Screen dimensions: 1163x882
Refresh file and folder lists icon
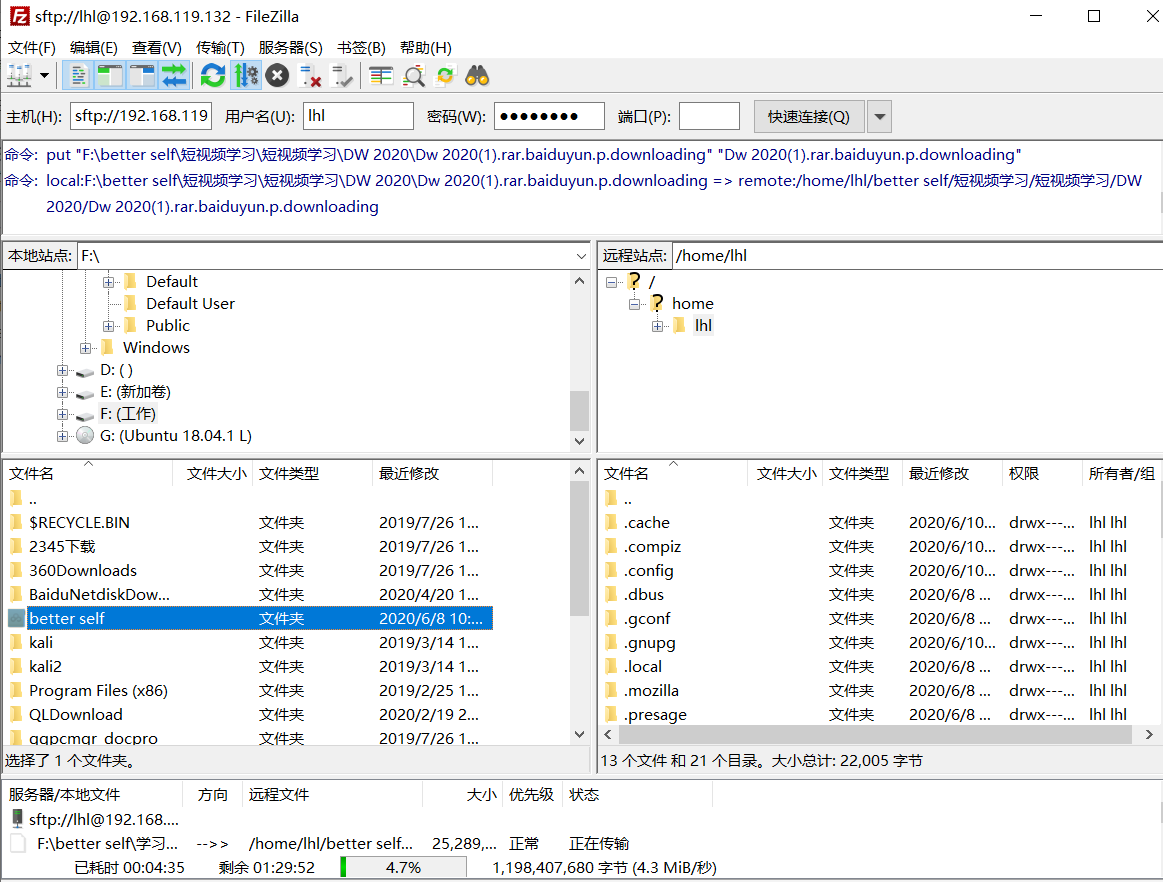213,76
